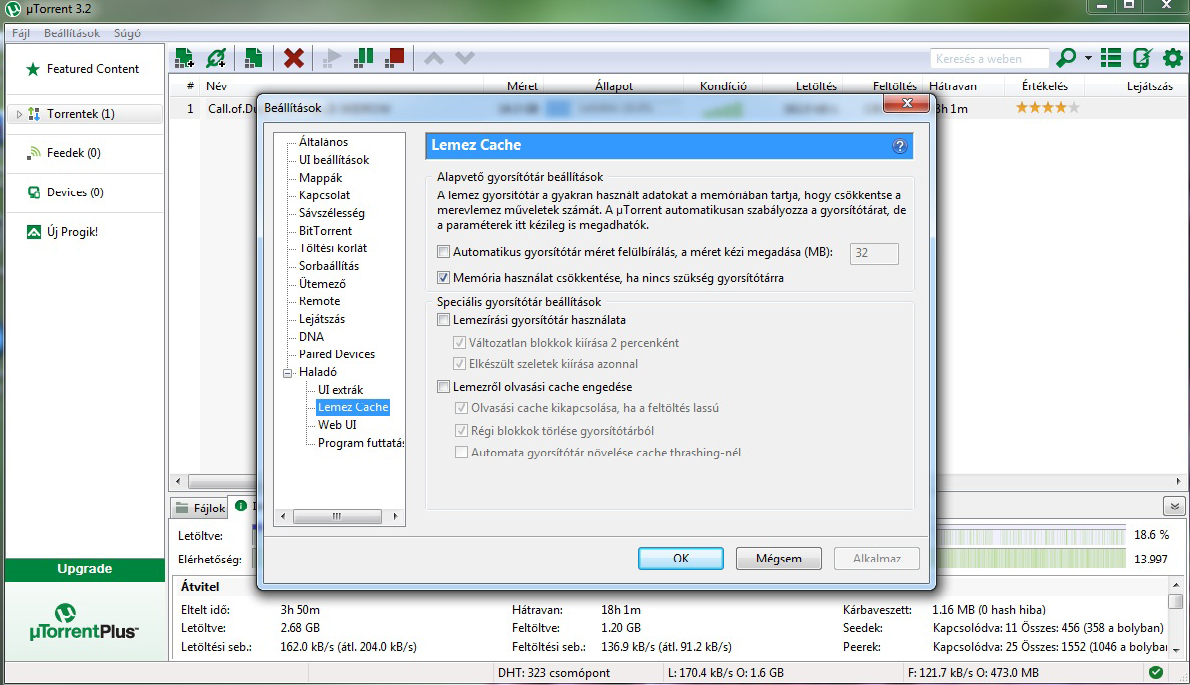Click the Feedek RSS icon in sidebar
The image size is (1190, 685).
pyautogui.click(x=33, y=153)
